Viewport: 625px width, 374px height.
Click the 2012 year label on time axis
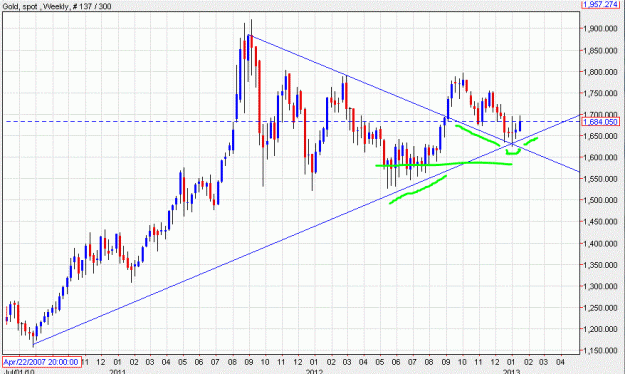(x=314, y=372)
